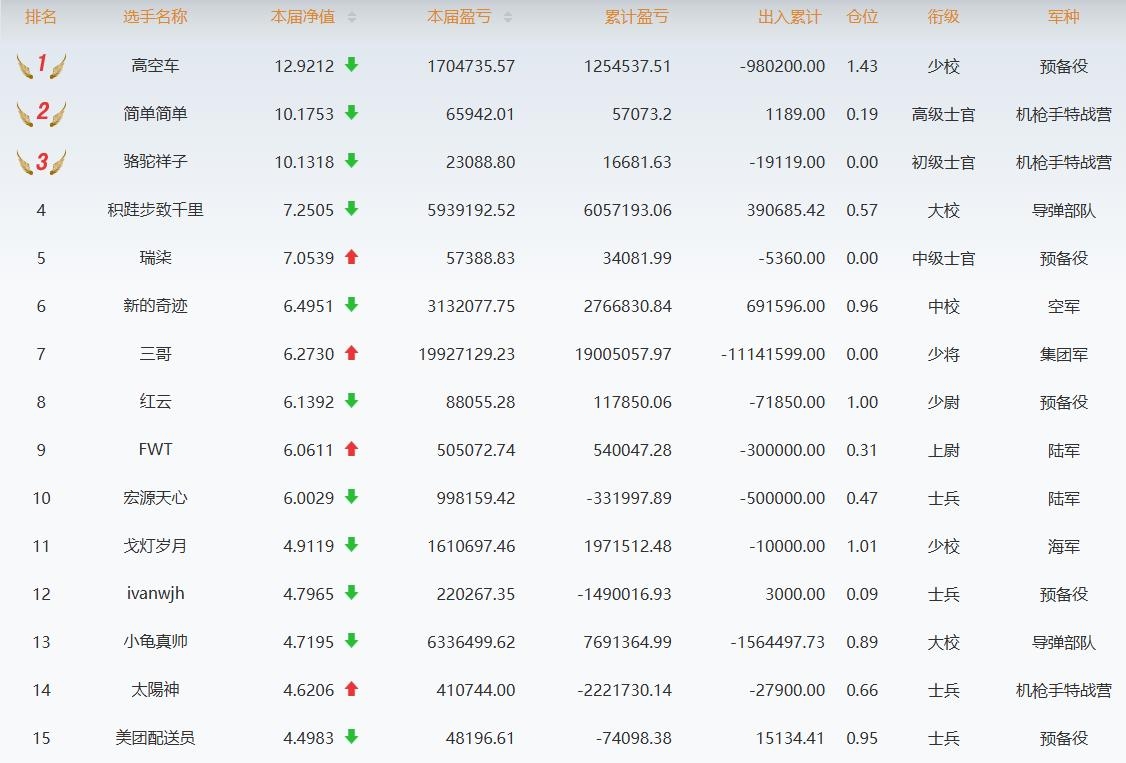Open player 美团配送员's profile

click(x=155, y=738)
